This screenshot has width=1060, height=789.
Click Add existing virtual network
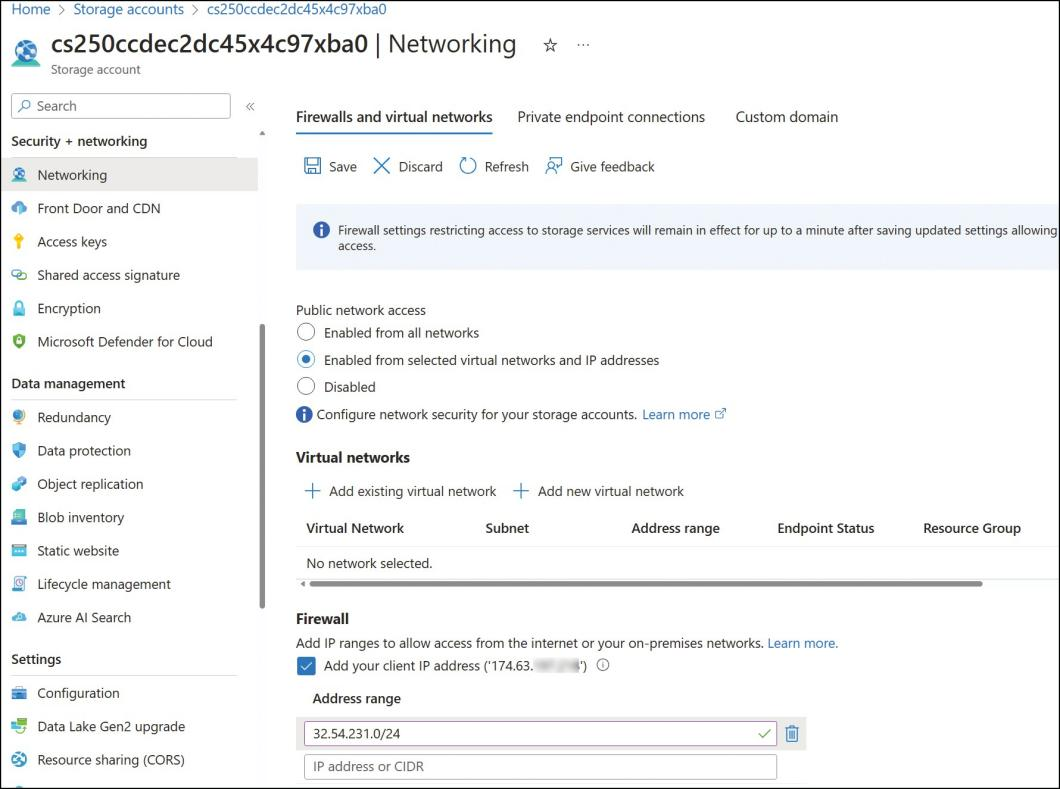pyautogui.click(x=401, y=492)
